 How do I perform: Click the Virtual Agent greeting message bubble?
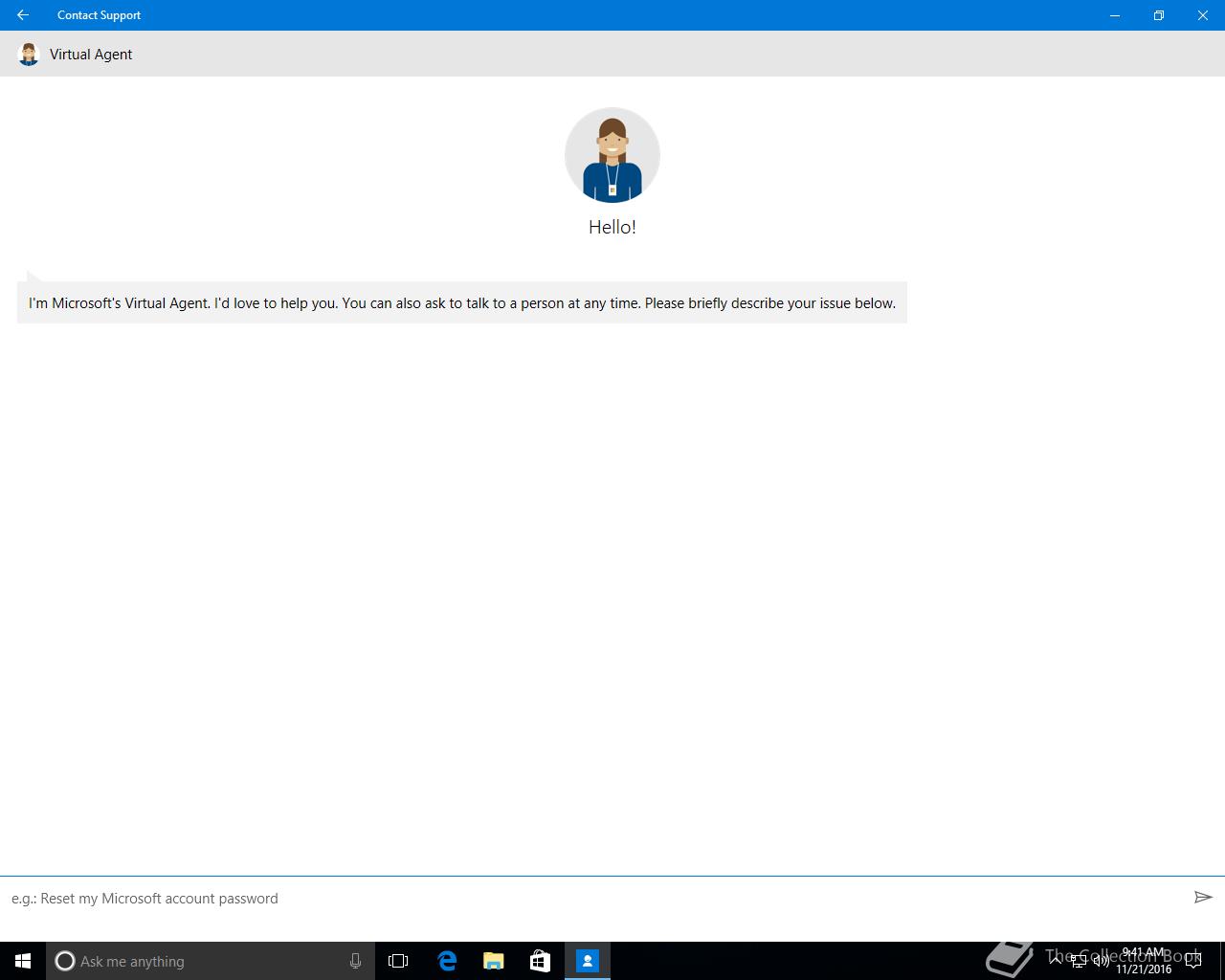[x=462, y=302]
